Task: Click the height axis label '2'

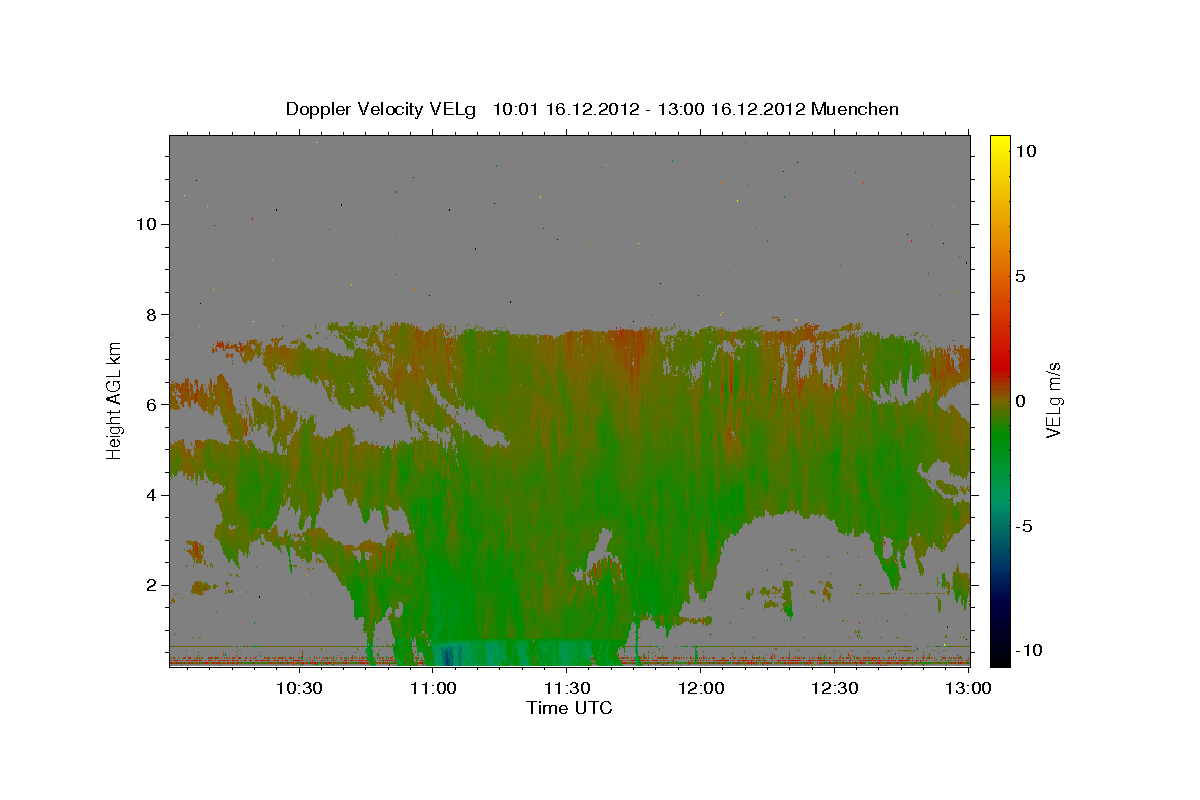Action: point(151,585)
